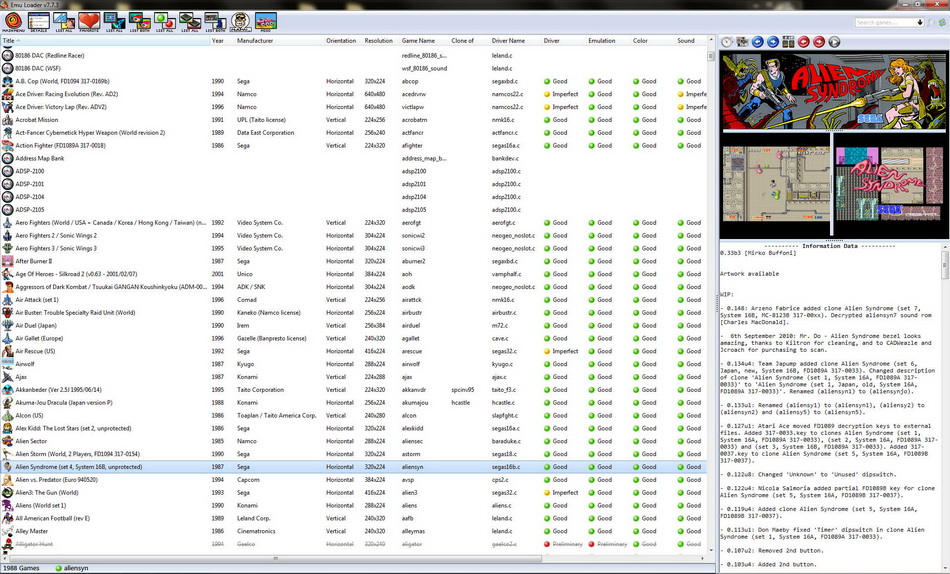The width and height of the screenshot is (950, 574).
Task: Click the blue left arrow button
Action: [757, 42]
